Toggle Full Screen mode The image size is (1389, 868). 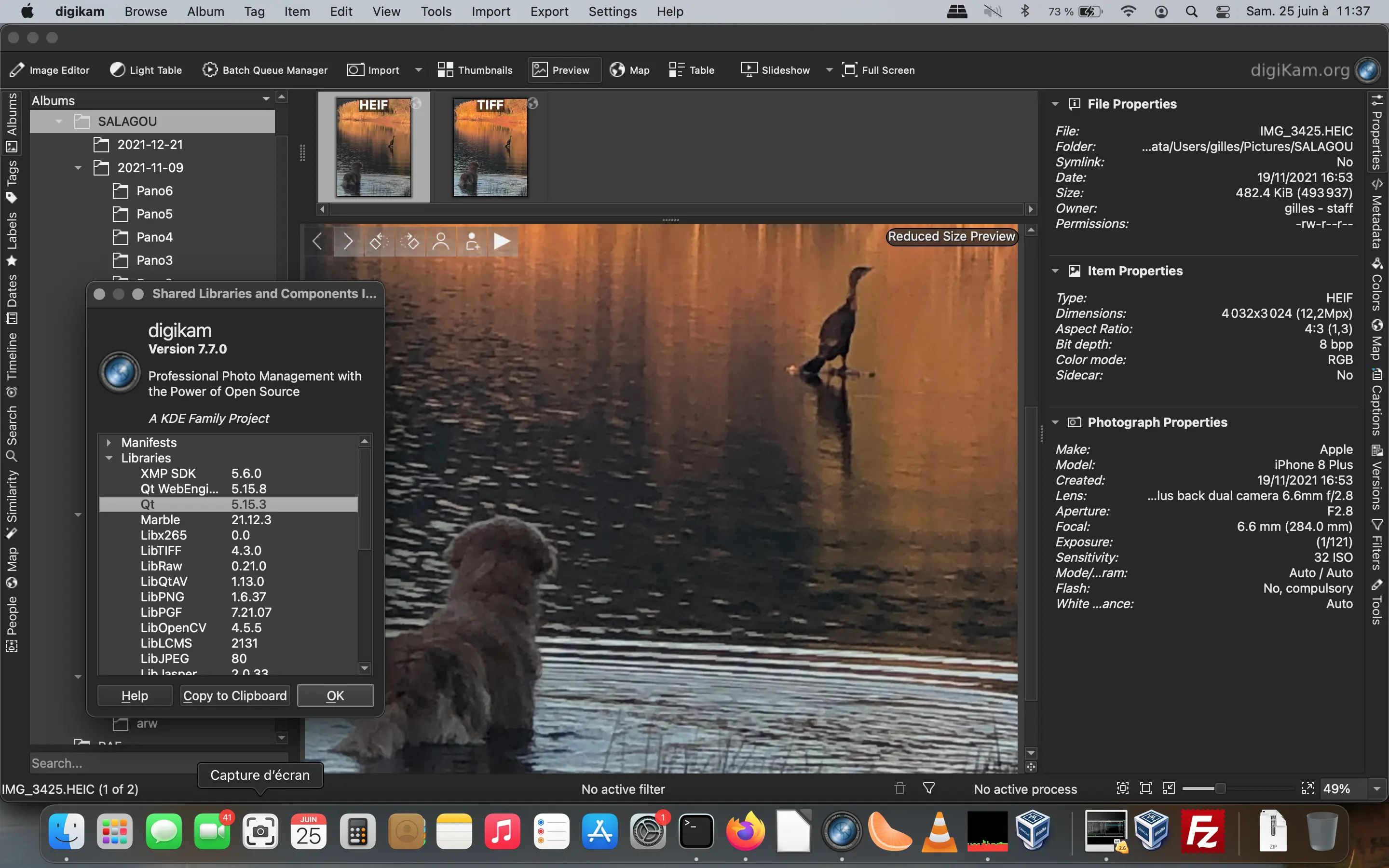(879, 69)
